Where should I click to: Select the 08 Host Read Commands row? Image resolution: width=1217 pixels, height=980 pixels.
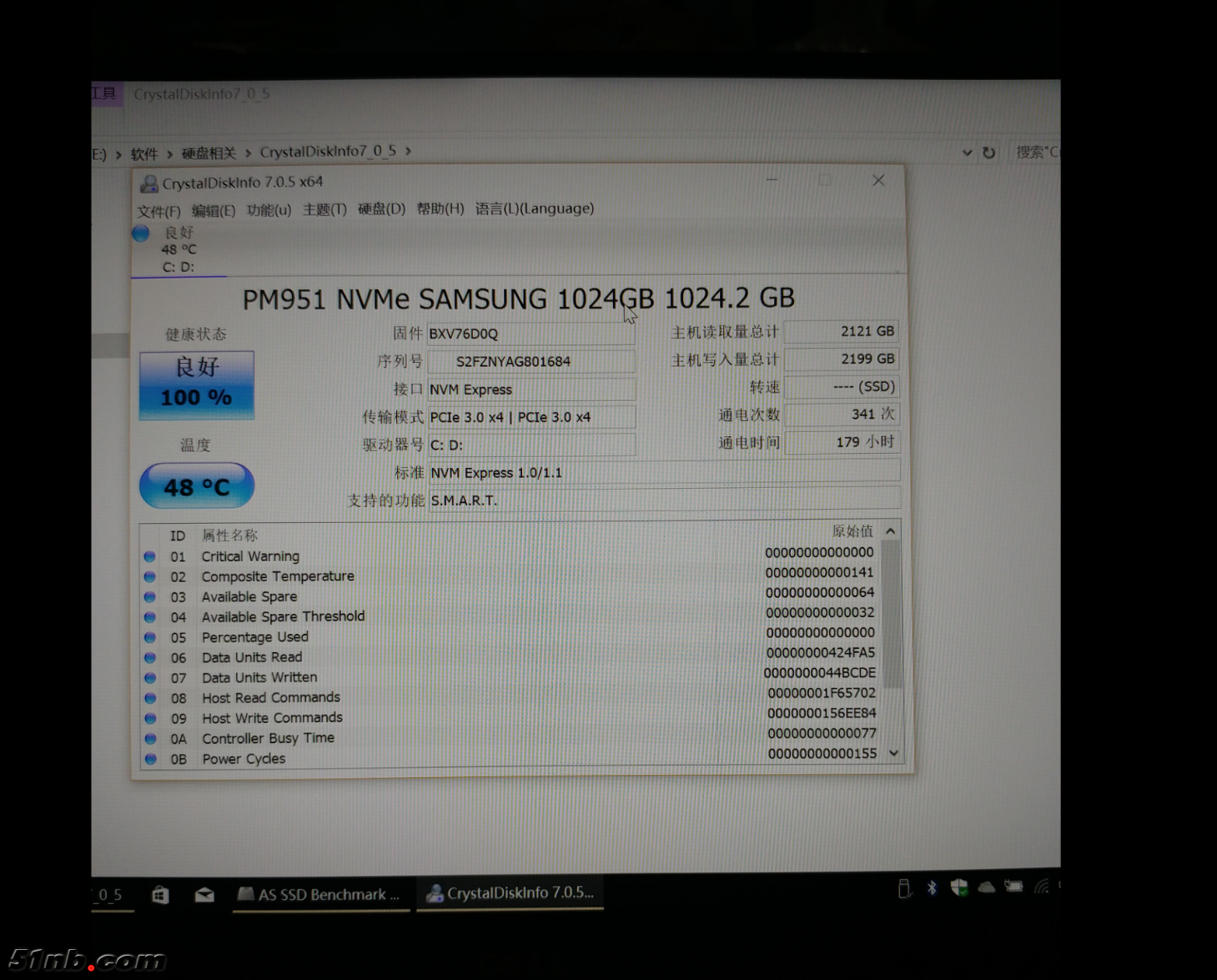pos(510,697)
